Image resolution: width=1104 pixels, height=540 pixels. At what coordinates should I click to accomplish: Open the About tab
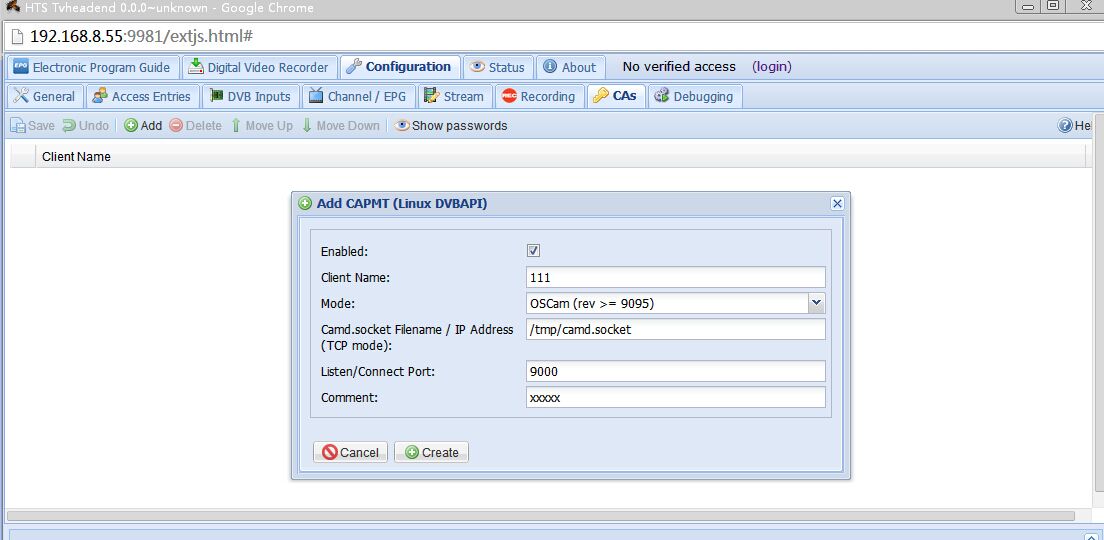point(570,68)
